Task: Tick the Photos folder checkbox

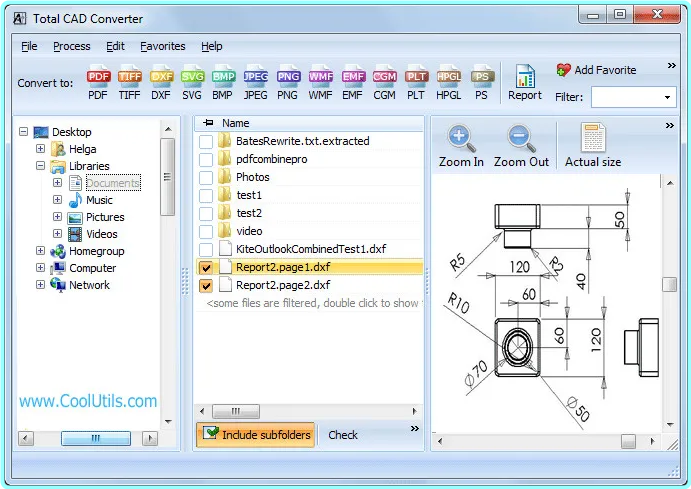Action: [x=206, y=178]
